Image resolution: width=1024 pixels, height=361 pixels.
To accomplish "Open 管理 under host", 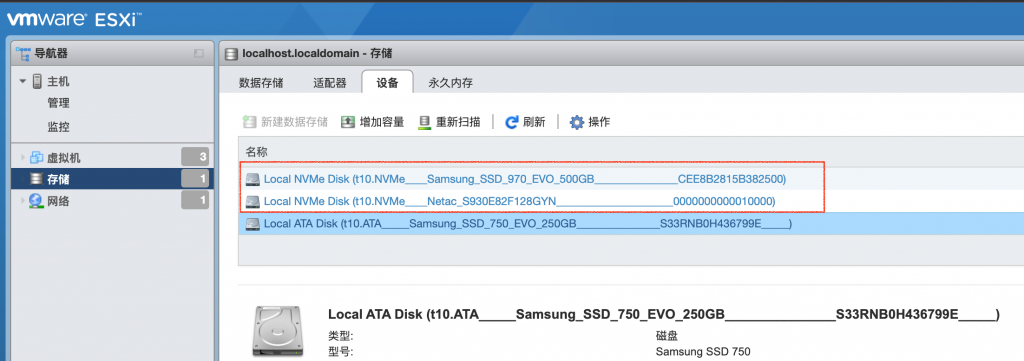I will (58, 103).
